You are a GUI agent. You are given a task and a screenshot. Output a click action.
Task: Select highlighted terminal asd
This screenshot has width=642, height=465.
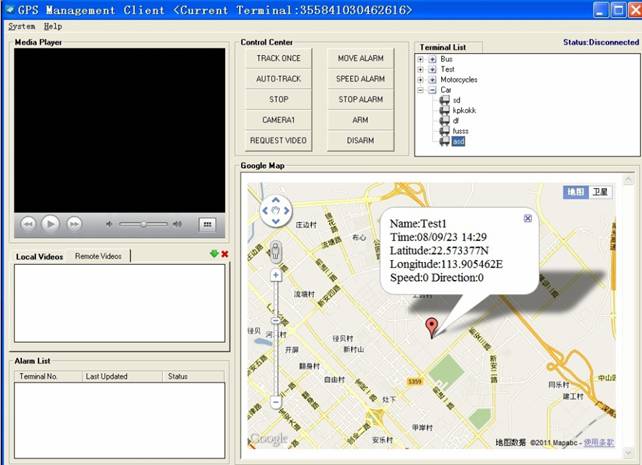(x=458, y=141)
